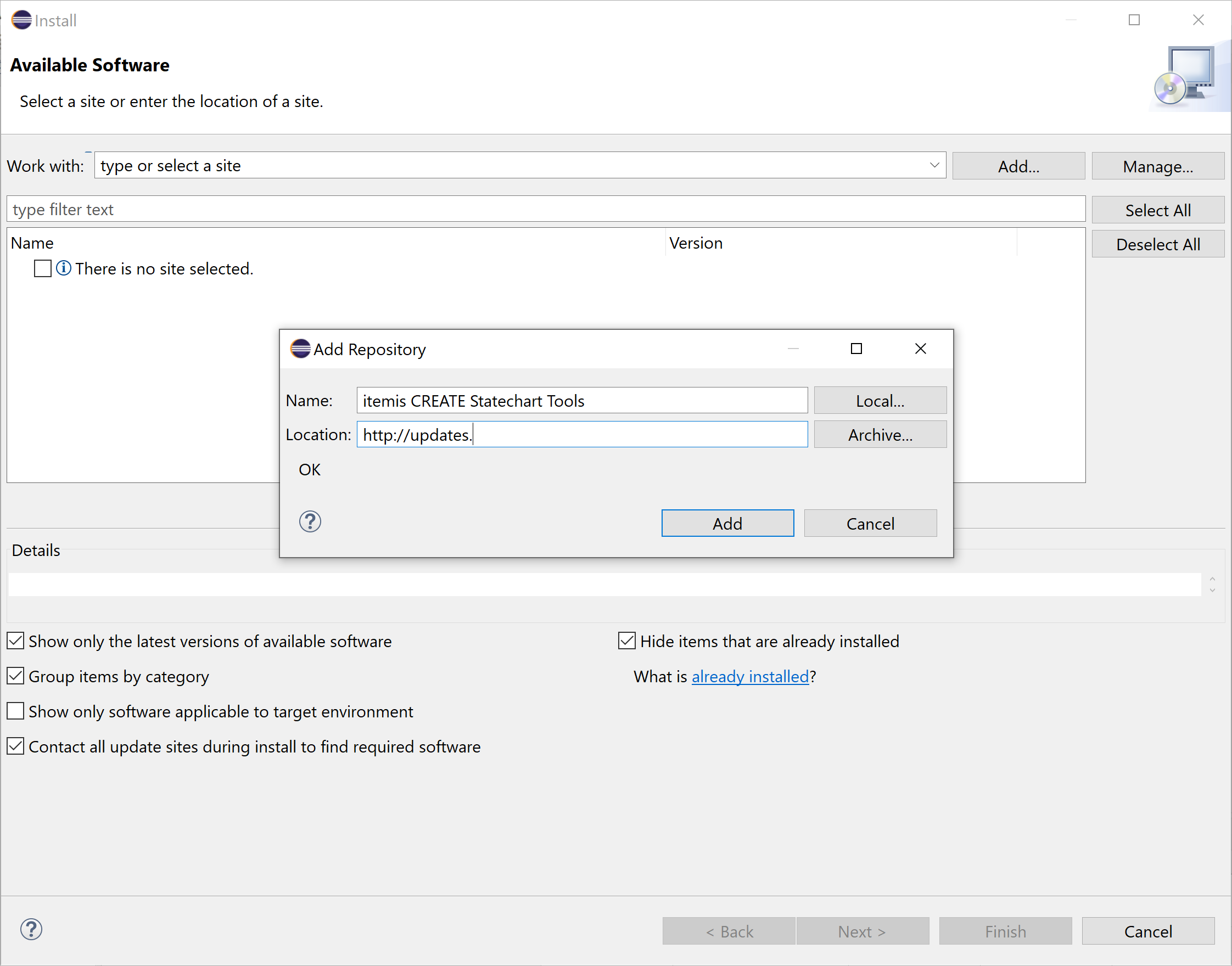Image resolution: width=1232 pixels, height=966 pixels.
Task: Click Add button in Add Repository dialog
Action: pyautogui.click(x=727, y=522)
